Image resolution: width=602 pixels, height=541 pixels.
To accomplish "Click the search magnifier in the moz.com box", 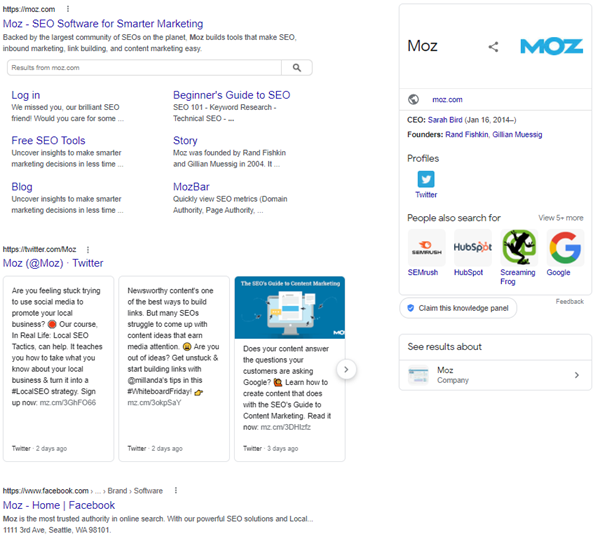I will [x=297, y=68].
